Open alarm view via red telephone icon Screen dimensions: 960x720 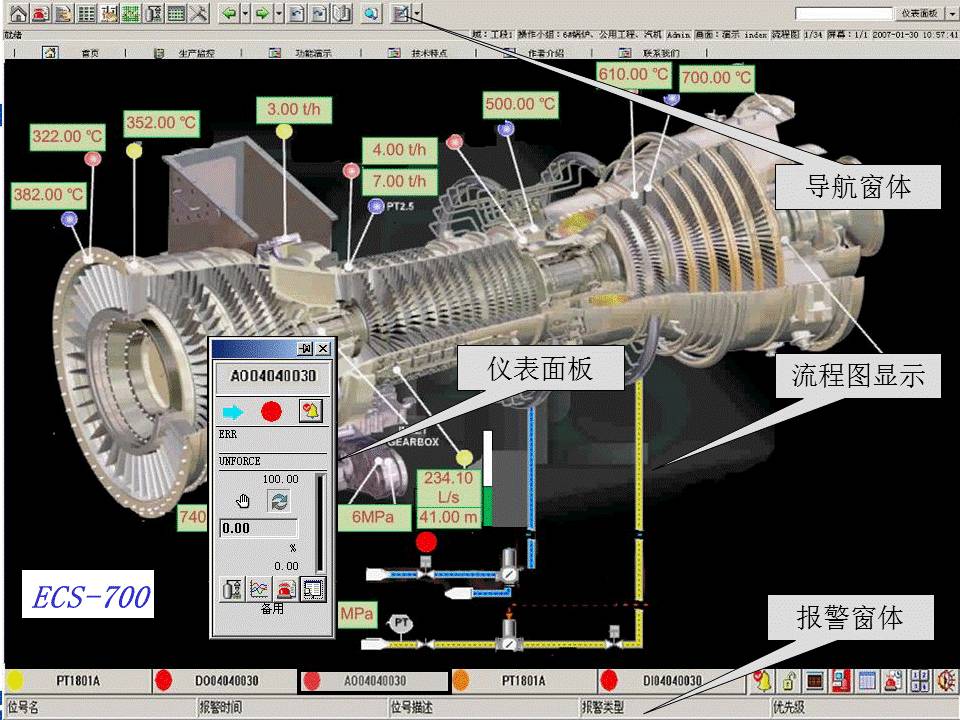(41, 14)
